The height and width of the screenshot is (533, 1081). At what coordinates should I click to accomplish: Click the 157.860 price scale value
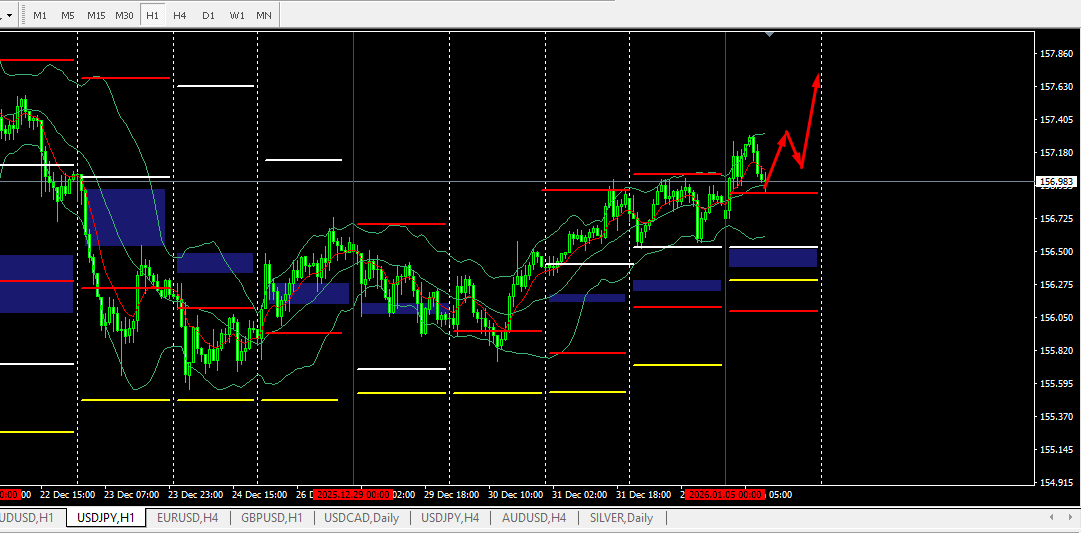(1056, 54)
